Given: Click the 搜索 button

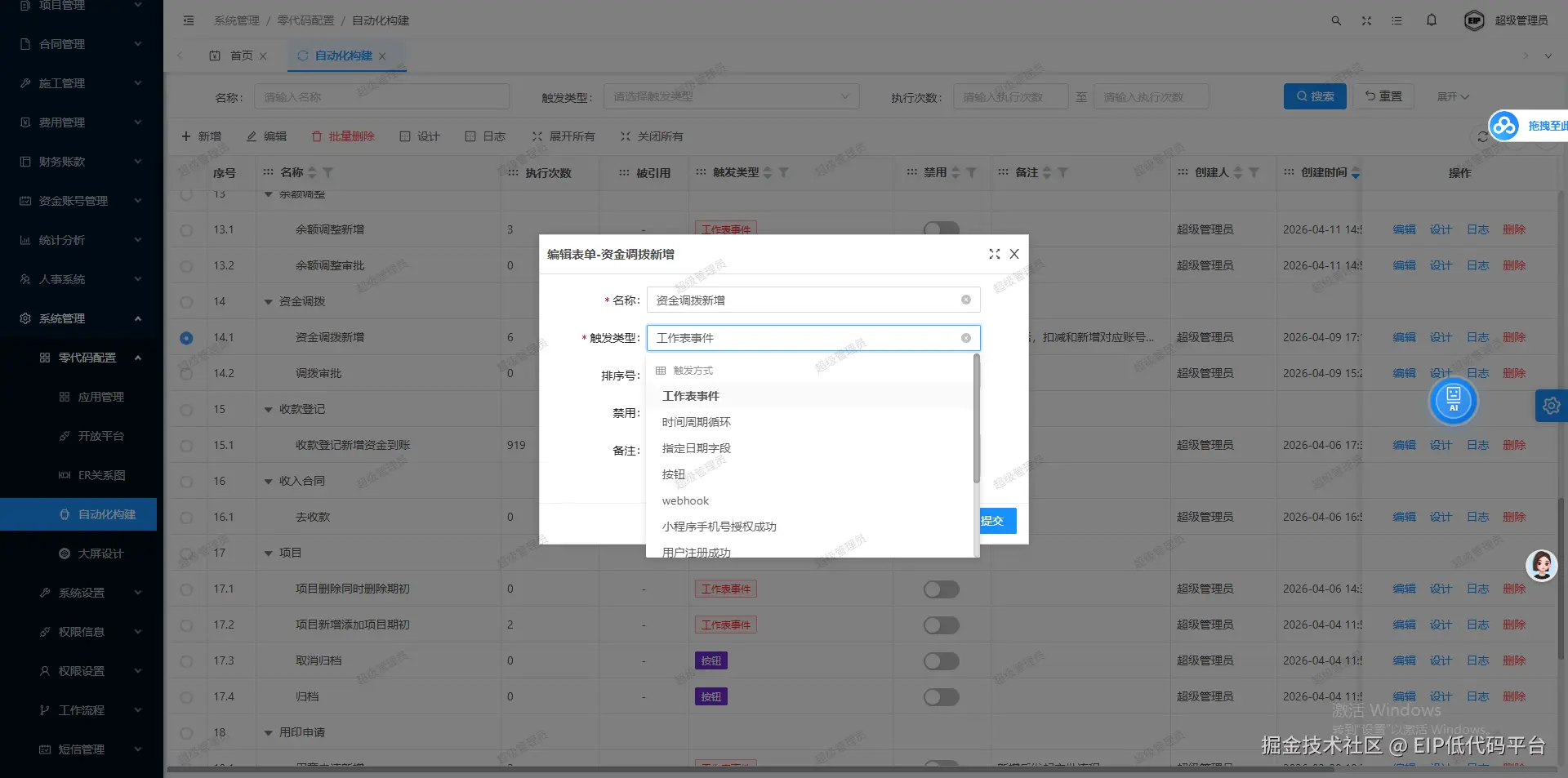Looking at the screenshot, I should [1315, 96].
